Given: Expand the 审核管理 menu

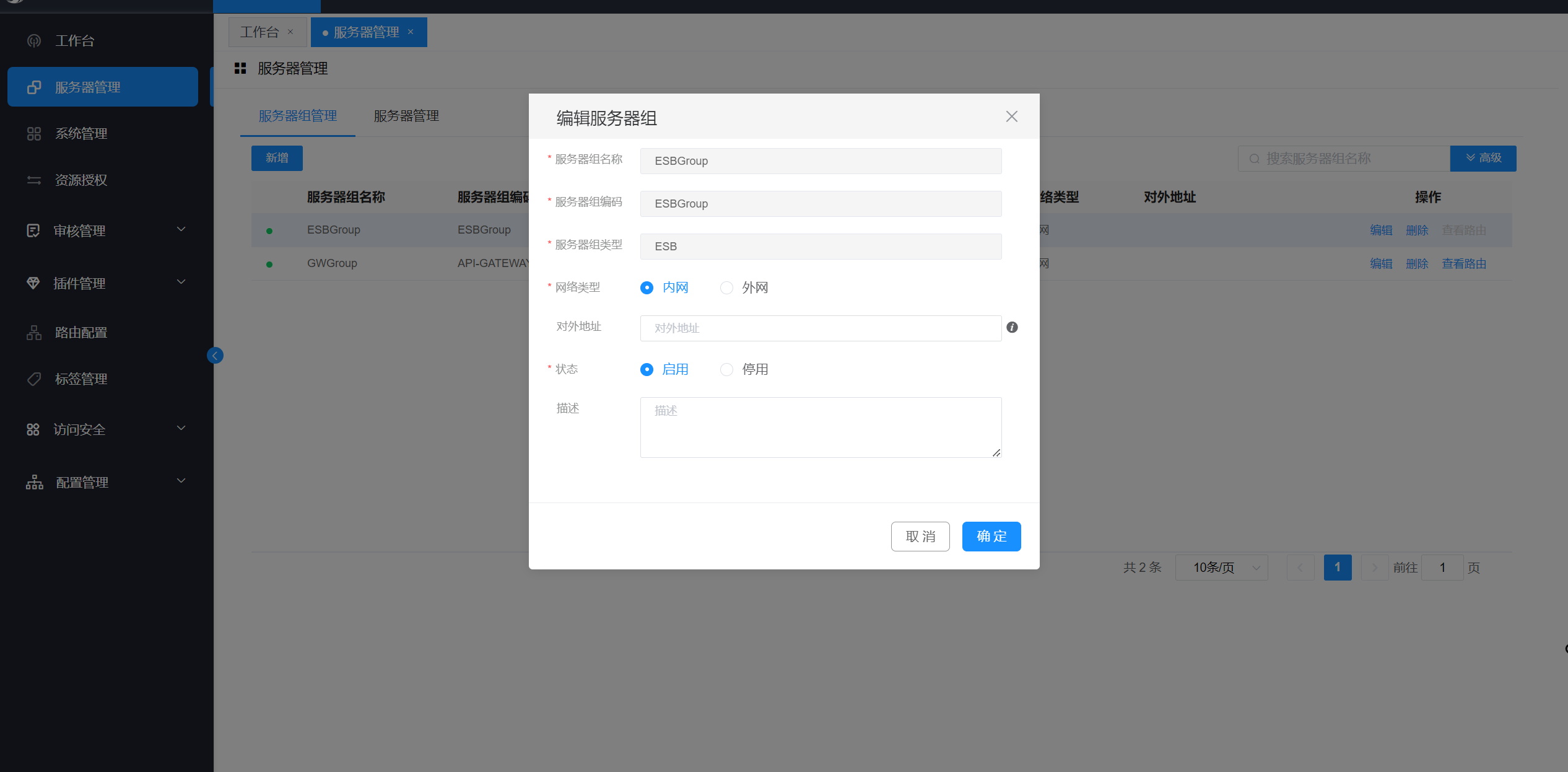Looking at the screenshot, I should coord(181,230).
